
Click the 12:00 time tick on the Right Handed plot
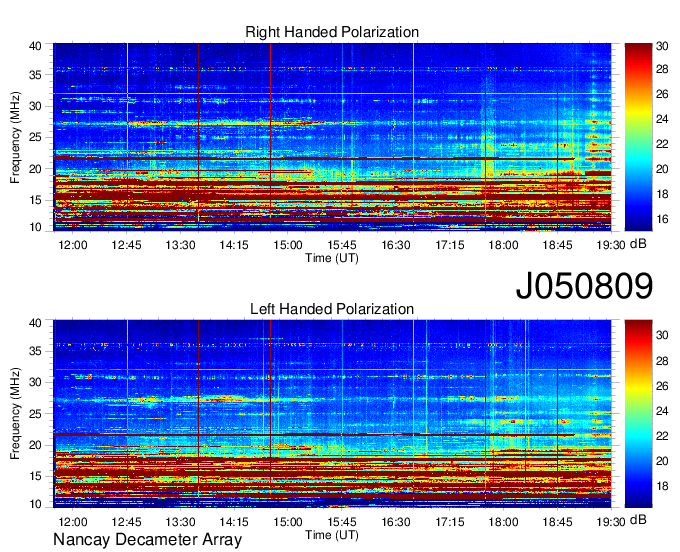[72, 245]
